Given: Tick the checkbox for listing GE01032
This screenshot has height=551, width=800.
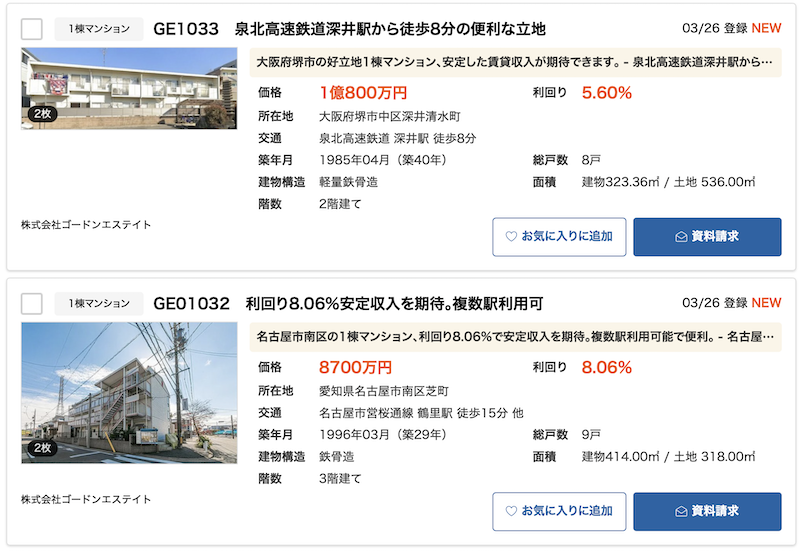Looking at the screenshot, I should 32,304.
